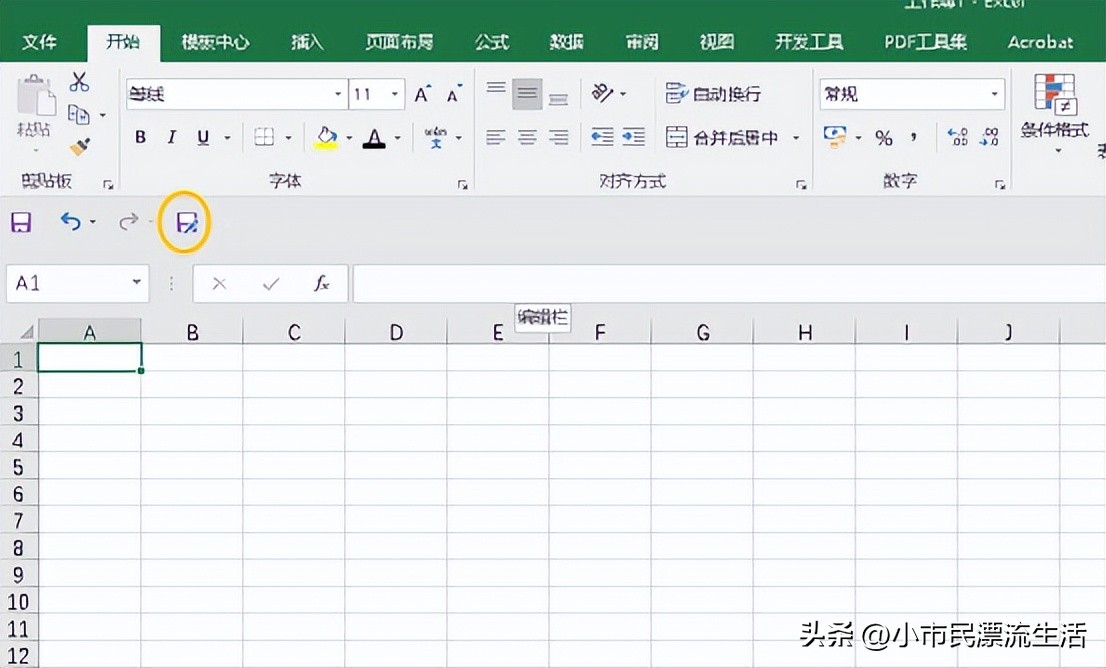Toggle italic formatting
The width and height of the screenshot is (1106, 668).
[x=171, y=137]
